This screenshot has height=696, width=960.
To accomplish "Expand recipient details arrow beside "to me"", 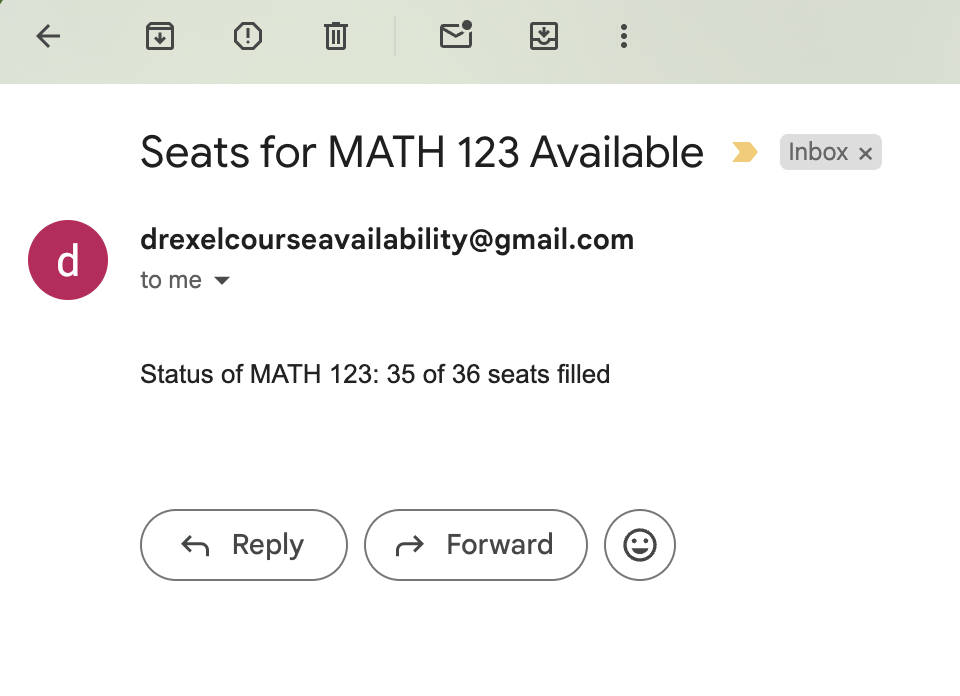I will (222, 281).
